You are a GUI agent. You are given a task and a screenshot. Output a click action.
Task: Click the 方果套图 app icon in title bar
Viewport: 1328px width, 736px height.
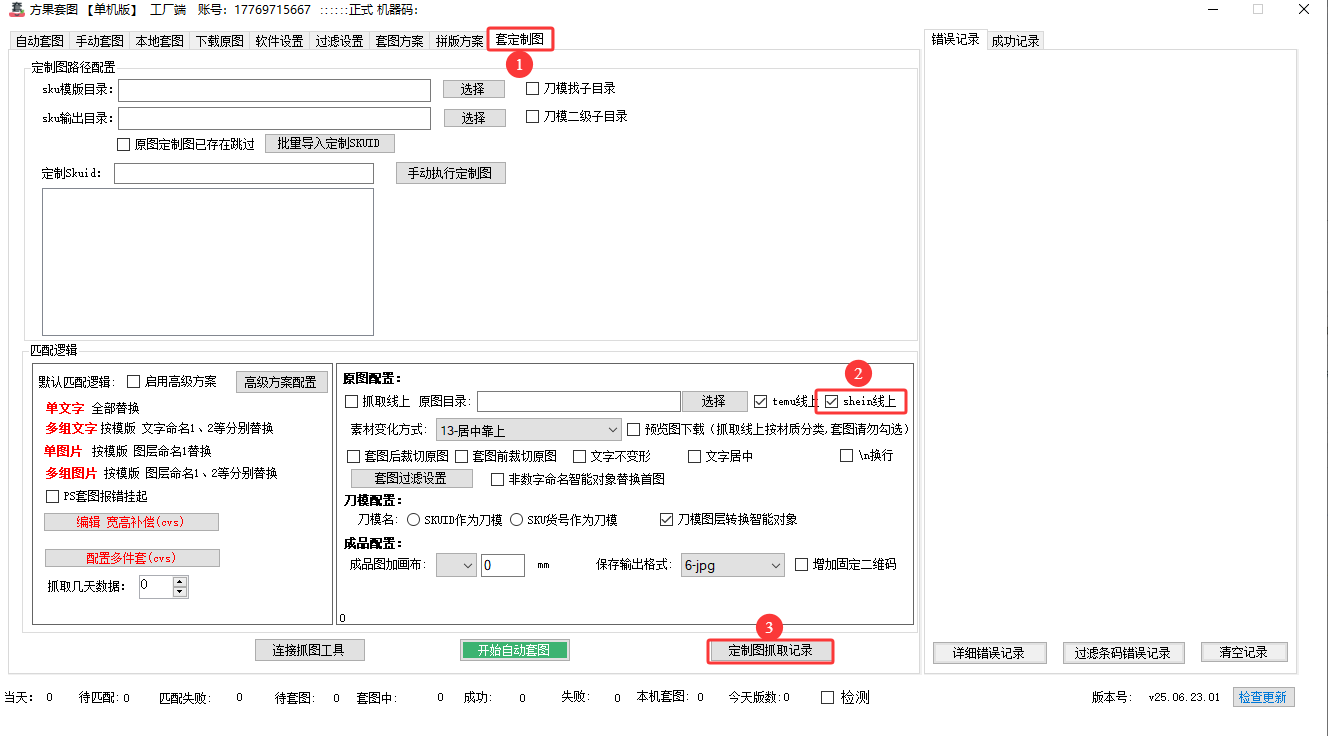click(15, 9)
